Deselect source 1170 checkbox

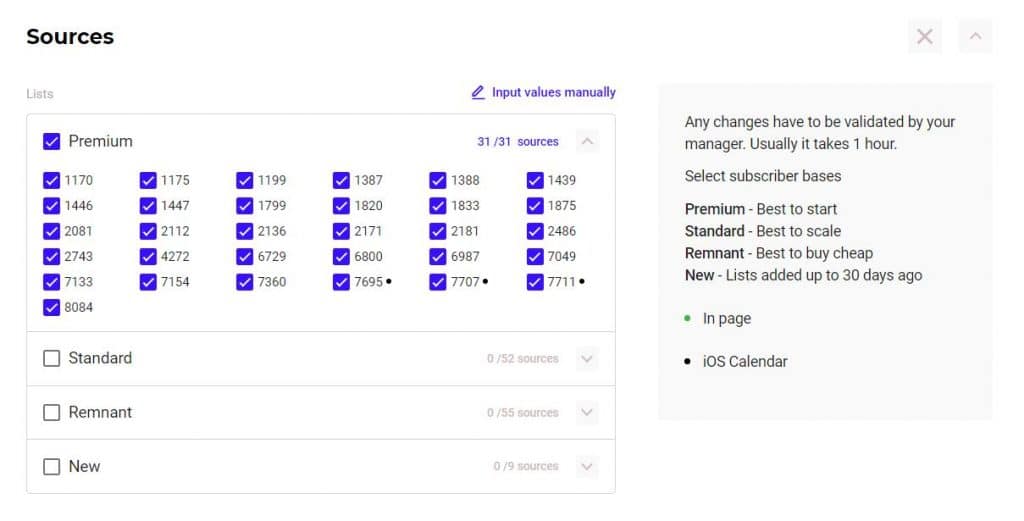coord(52,181)
